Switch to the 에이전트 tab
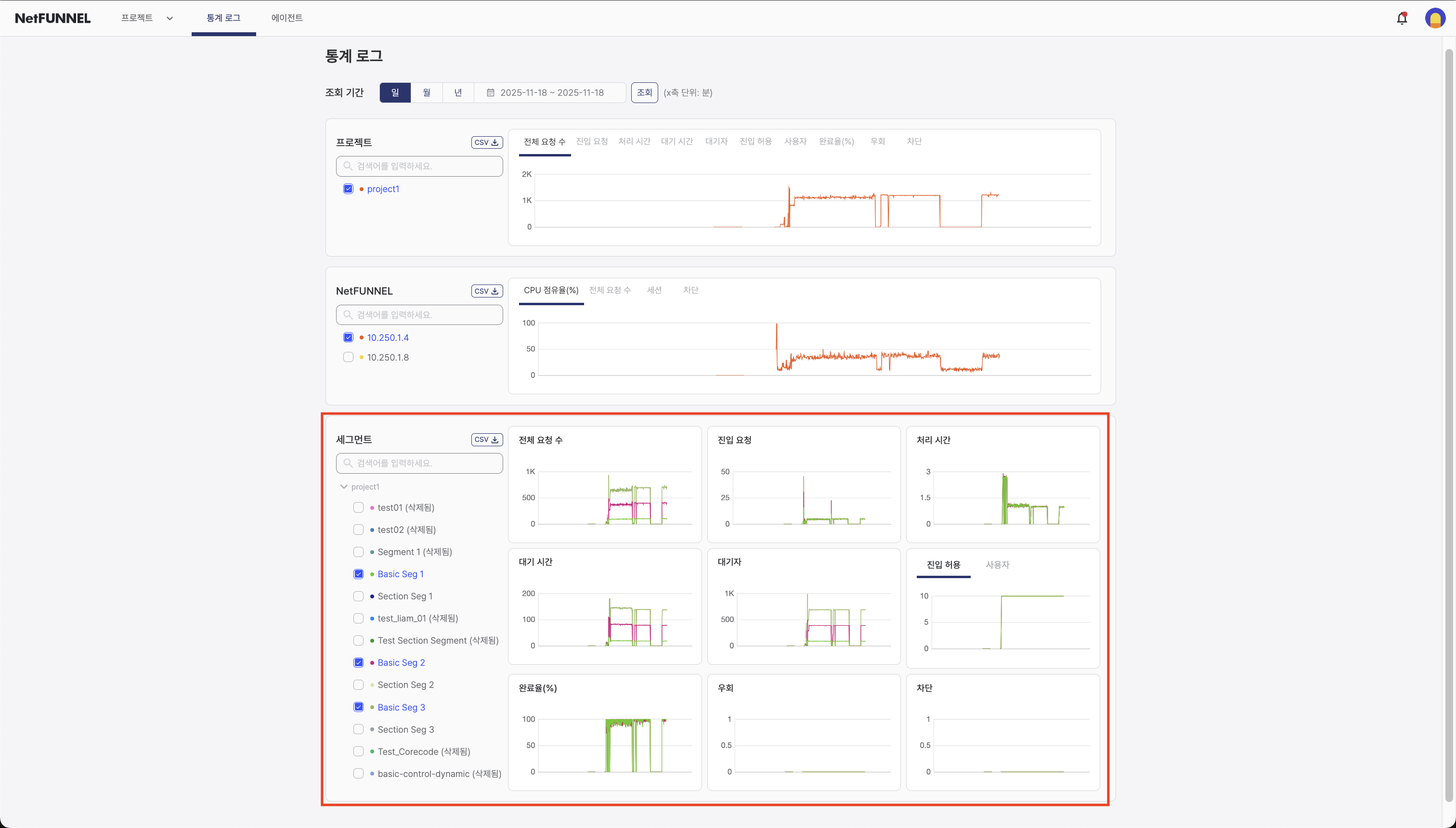Screen dimensions: 1456x828 (286, 18)
